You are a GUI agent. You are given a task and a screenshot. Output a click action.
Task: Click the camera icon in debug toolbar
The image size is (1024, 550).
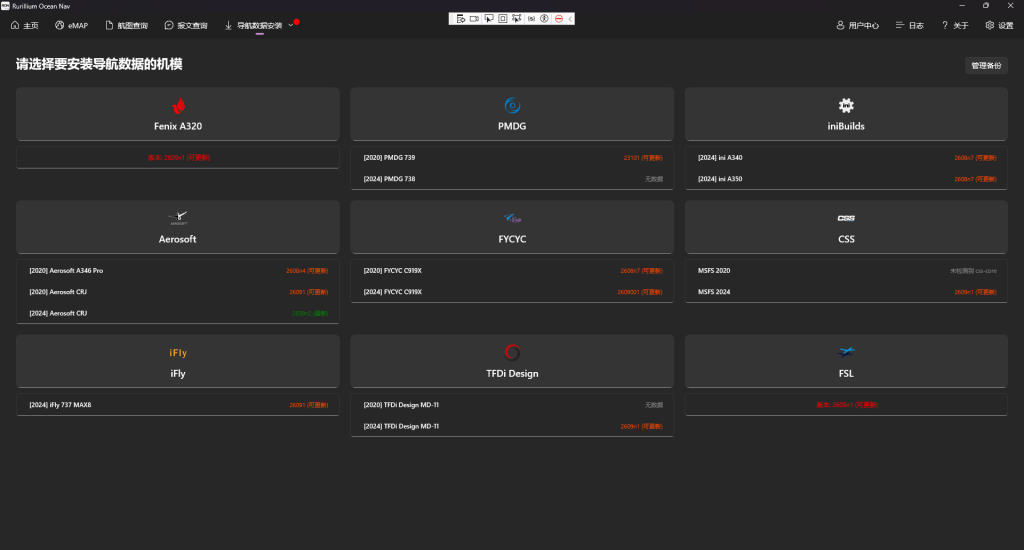(x=474, y=19)
